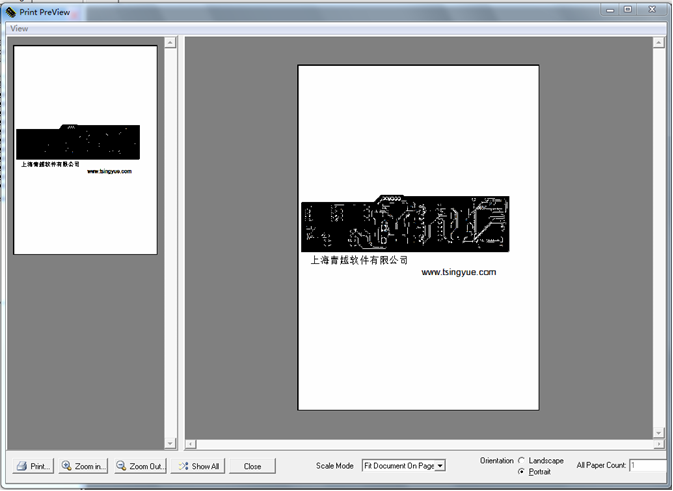This screenshot has width=673, height=491.
Task: Click the Zoom Out magnifier button
Action: coord(138,466)
